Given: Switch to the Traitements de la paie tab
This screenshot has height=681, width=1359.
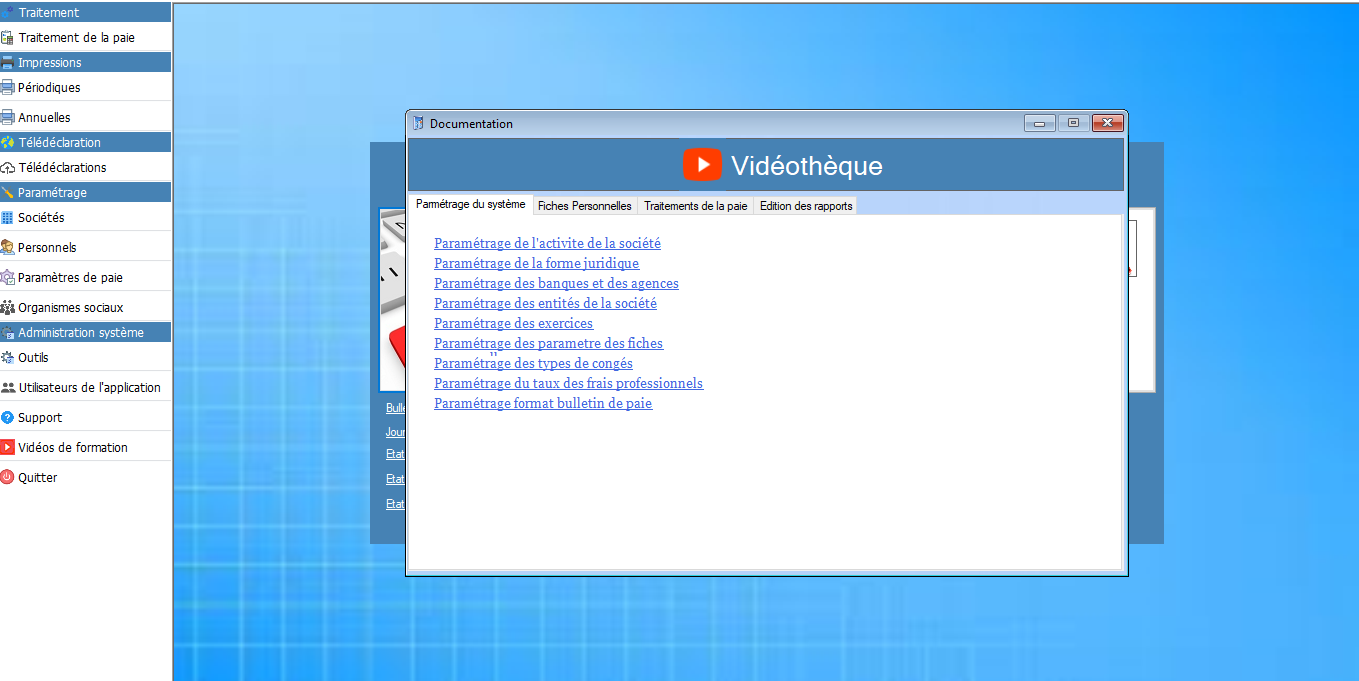Looking at the screenshot, I should tap(695, 206).
